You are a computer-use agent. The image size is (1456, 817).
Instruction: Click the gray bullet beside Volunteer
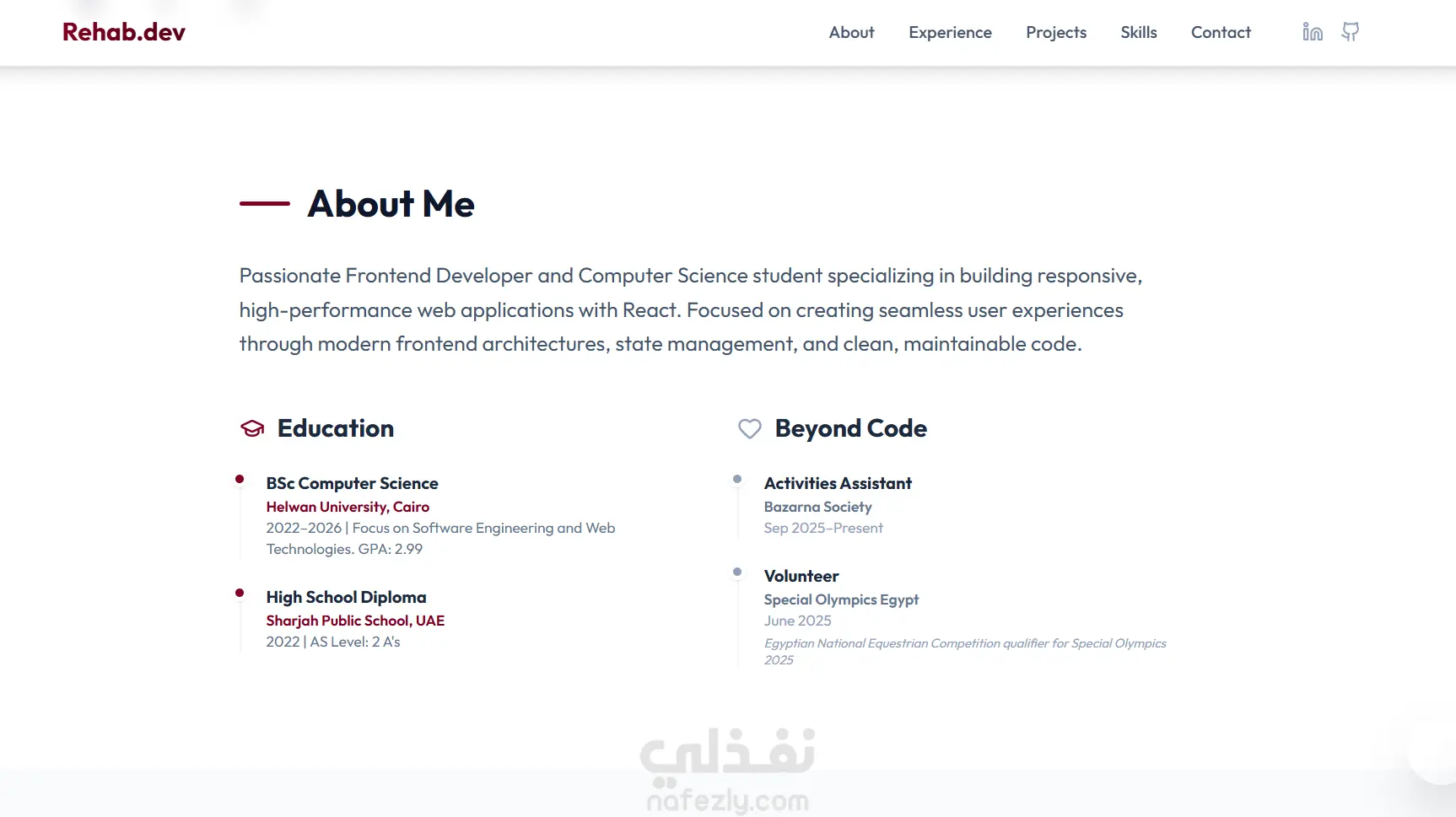coord(737,572)
